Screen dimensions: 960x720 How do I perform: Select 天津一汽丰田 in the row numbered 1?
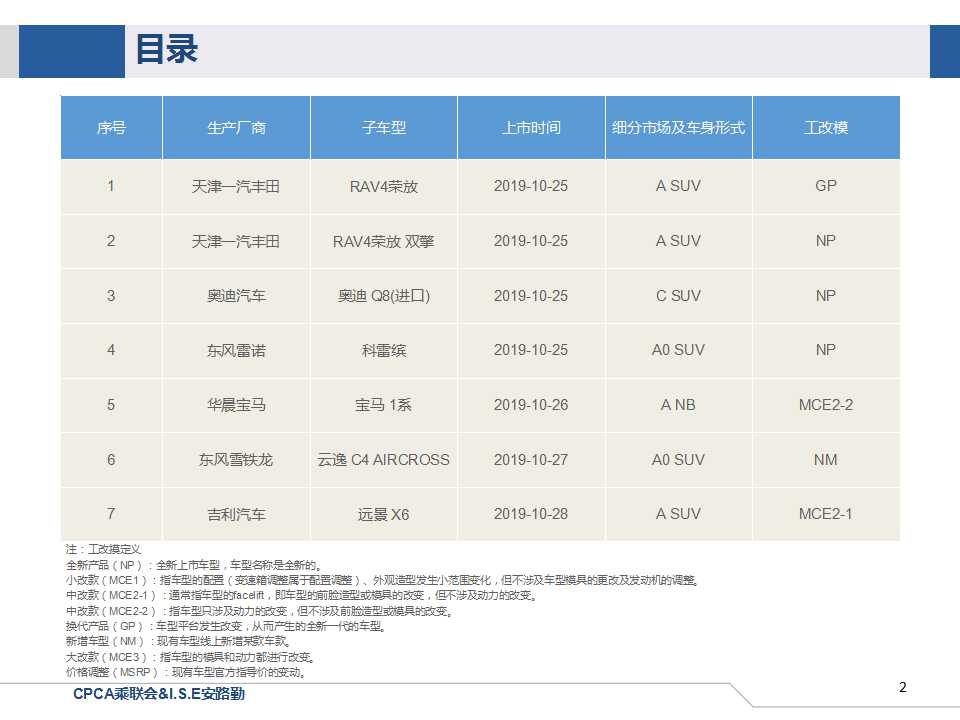(x=236, y=186)
